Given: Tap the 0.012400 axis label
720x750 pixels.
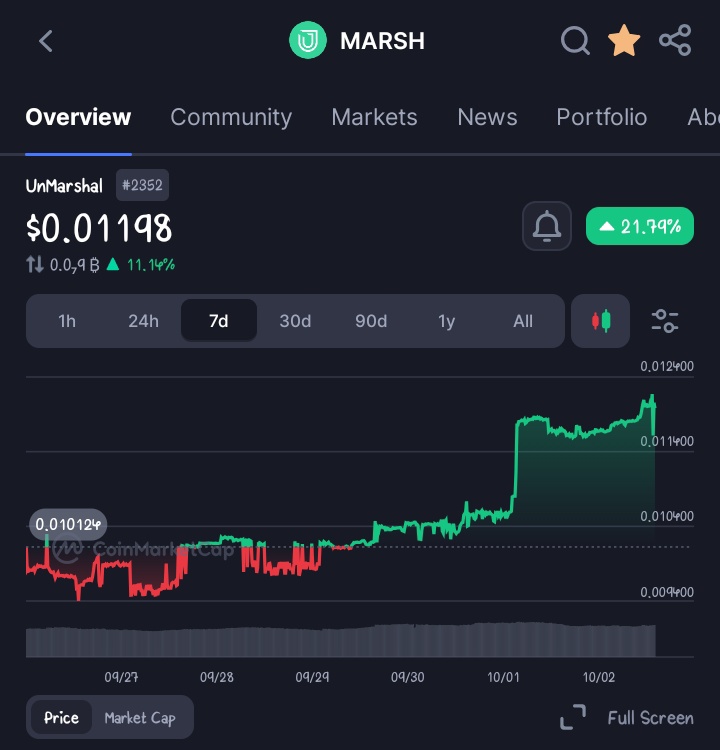Looking at the screenshot, I should point(667,366).
